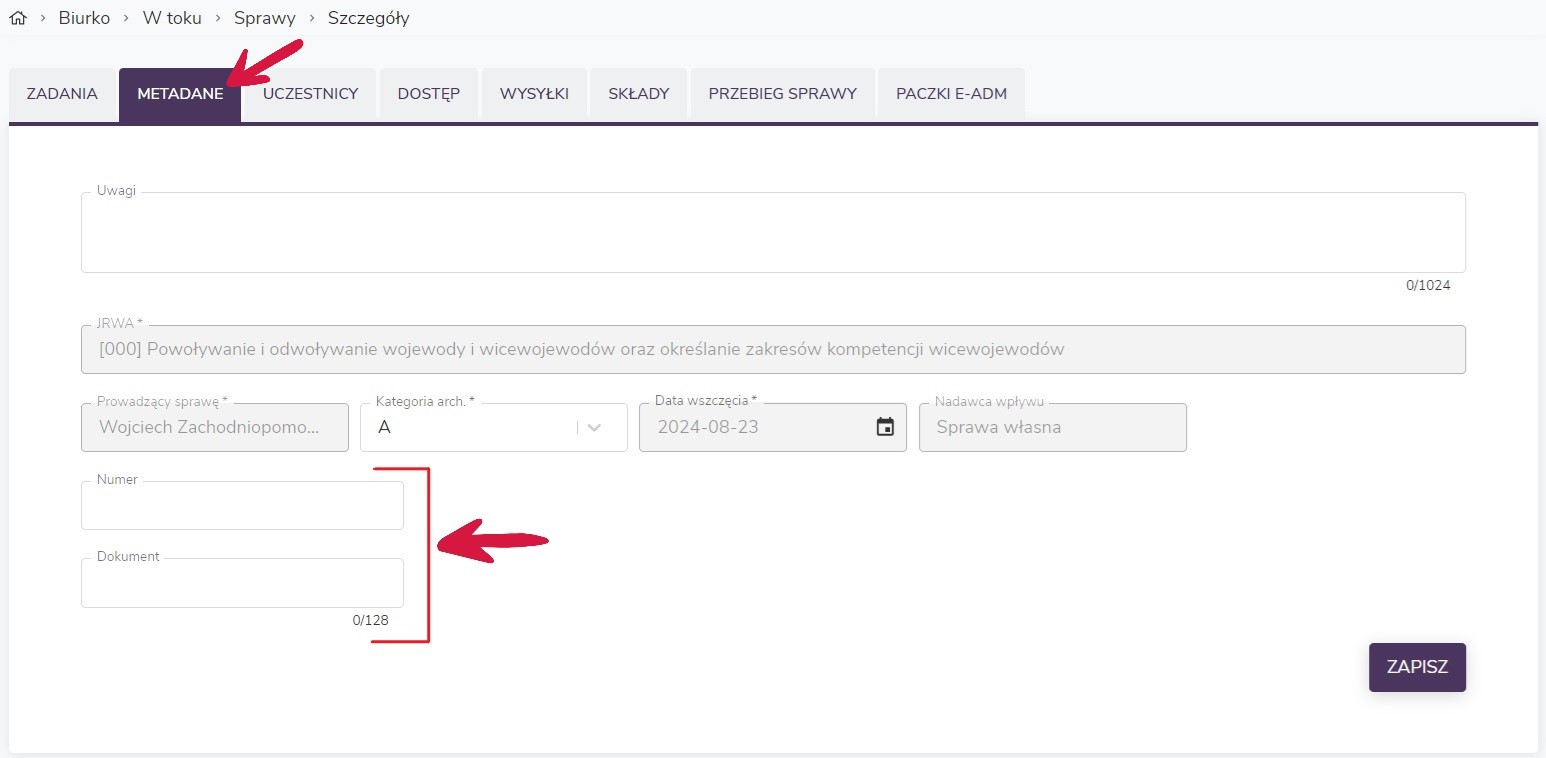Open the Paczki e-Adm tab
1546x758 pixels.
[x=951, y=94]
